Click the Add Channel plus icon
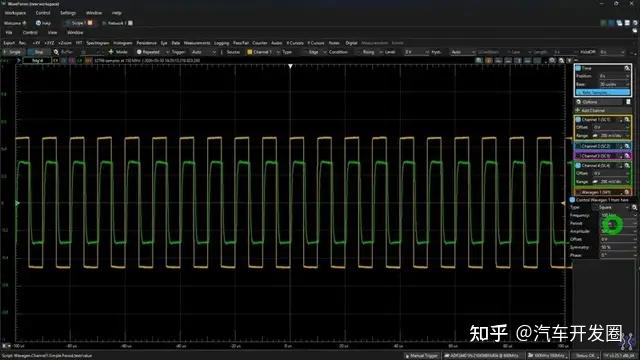This screenshot has width=640, height=360. [x=578, y=111]
